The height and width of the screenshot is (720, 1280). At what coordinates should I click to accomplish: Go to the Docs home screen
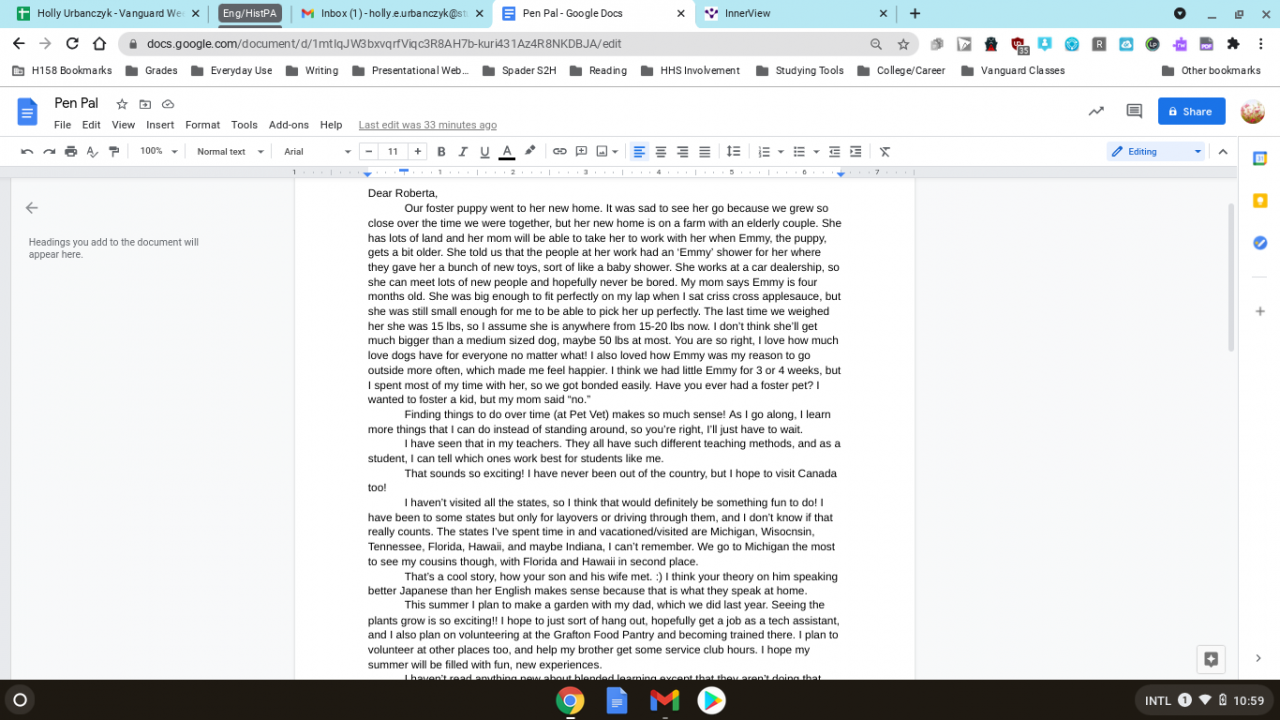(x=27, y=111)
